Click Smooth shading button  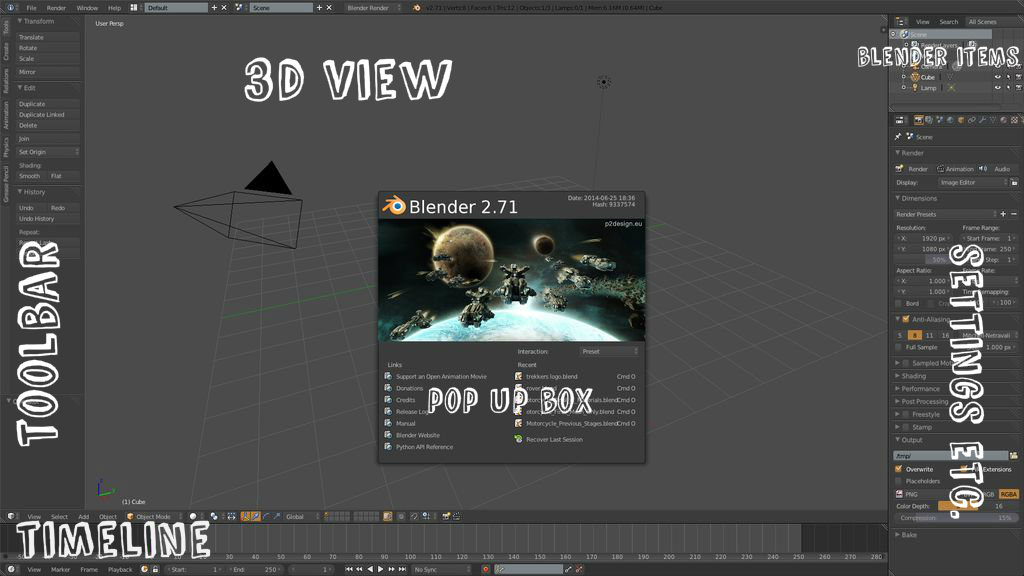tap(30, 176)
